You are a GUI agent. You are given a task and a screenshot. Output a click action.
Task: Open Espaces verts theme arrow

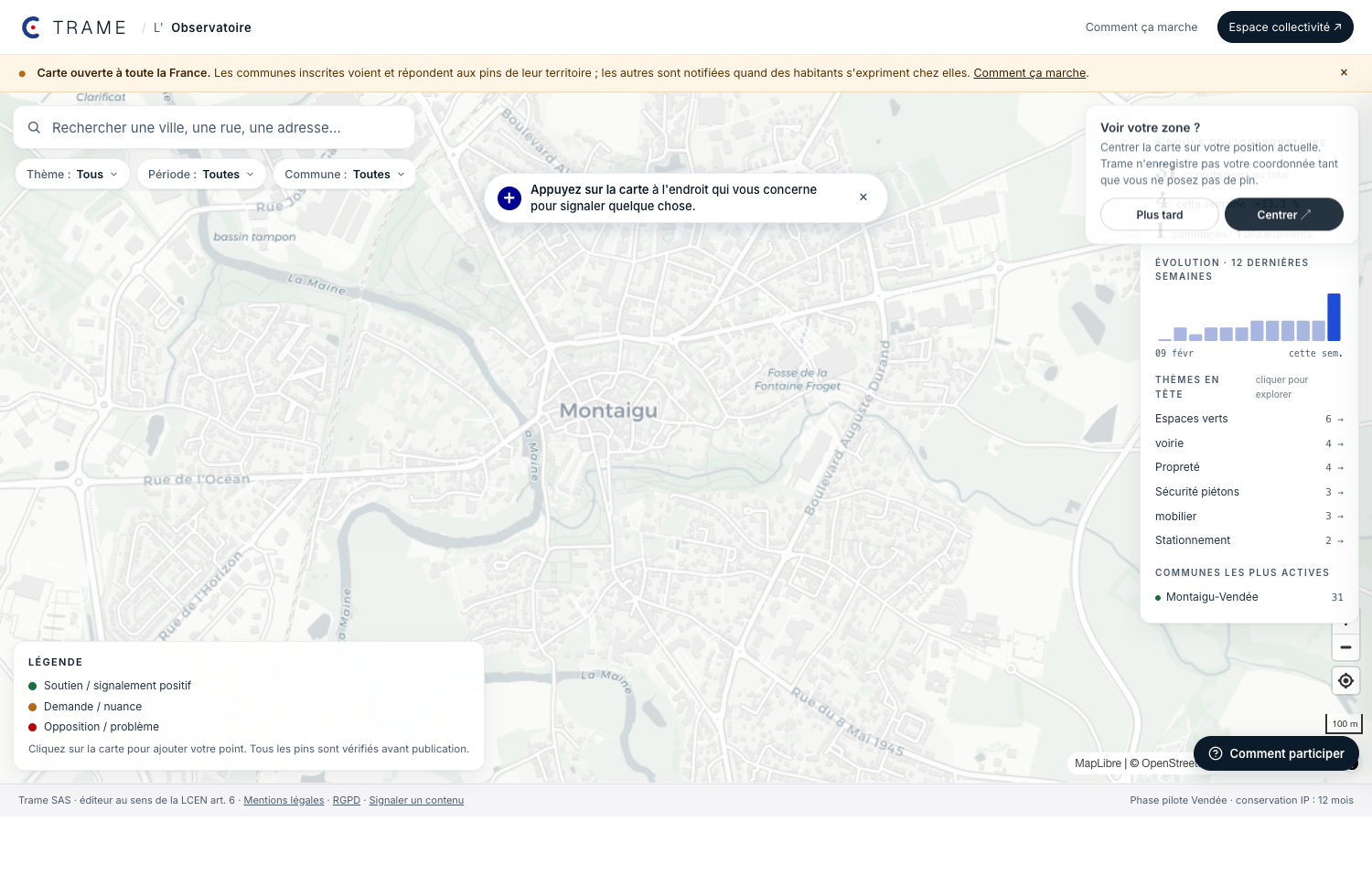(1340, 420)
